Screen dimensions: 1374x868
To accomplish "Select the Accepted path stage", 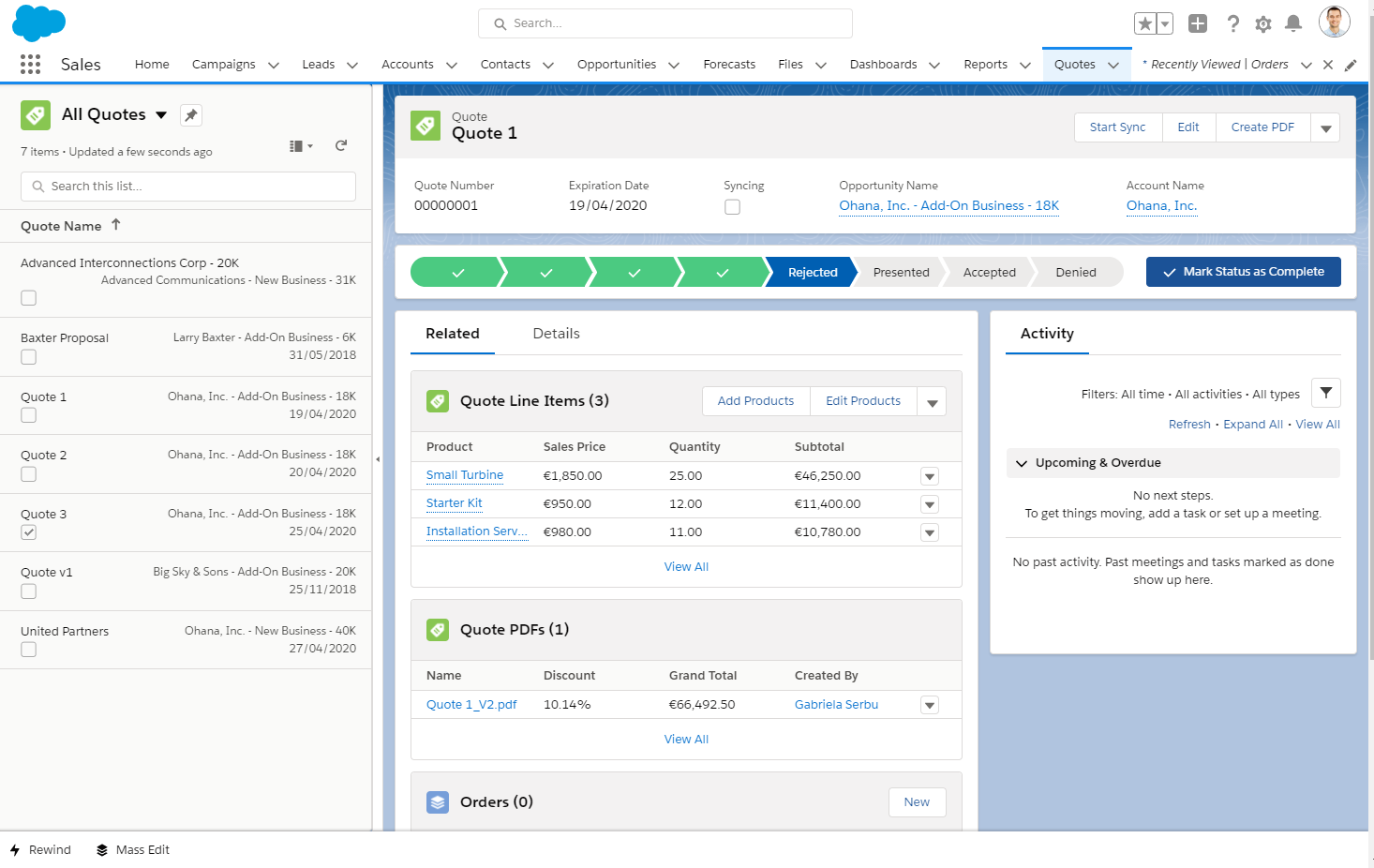I will pyautogui.click(x=989, y=272).
